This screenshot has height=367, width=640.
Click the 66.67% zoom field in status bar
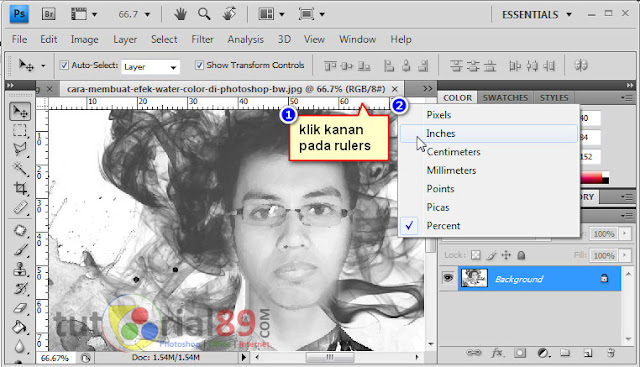click(x=55, y=358)
